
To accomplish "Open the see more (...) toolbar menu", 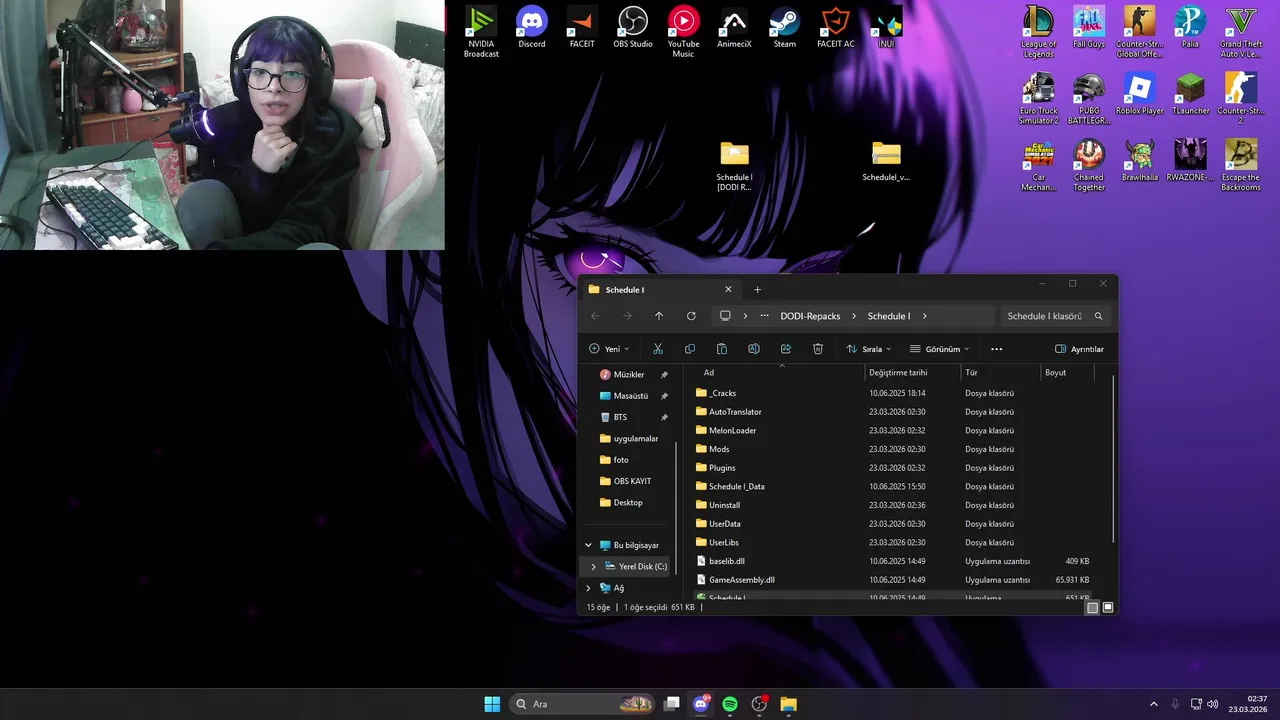I will click(996, 349).
